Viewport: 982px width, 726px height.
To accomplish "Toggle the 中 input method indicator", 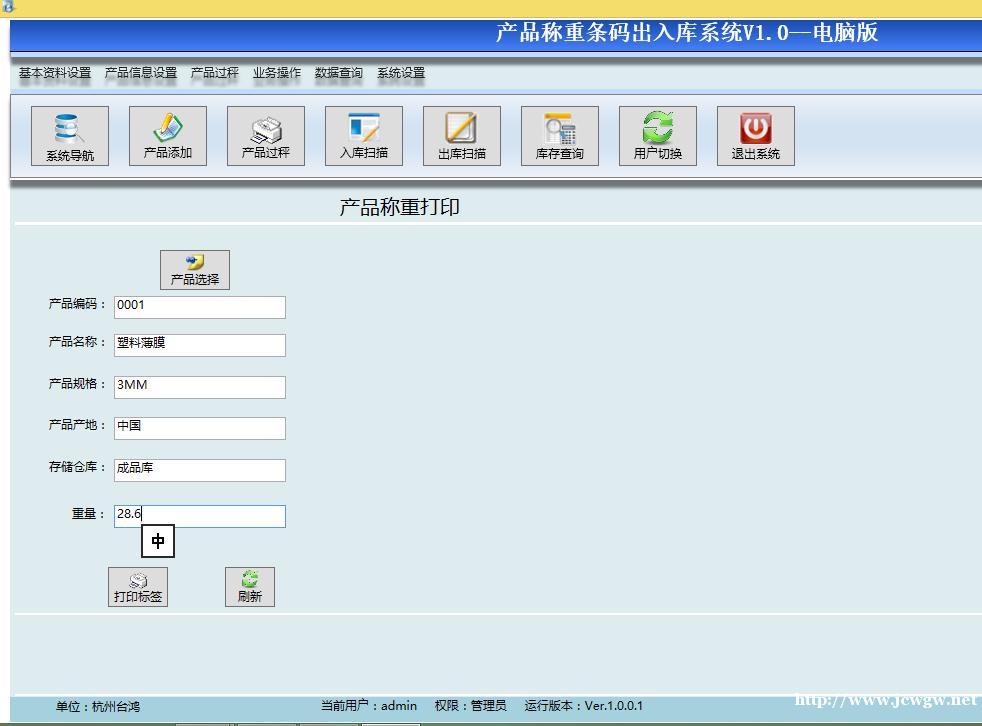I will coord(158,541).
